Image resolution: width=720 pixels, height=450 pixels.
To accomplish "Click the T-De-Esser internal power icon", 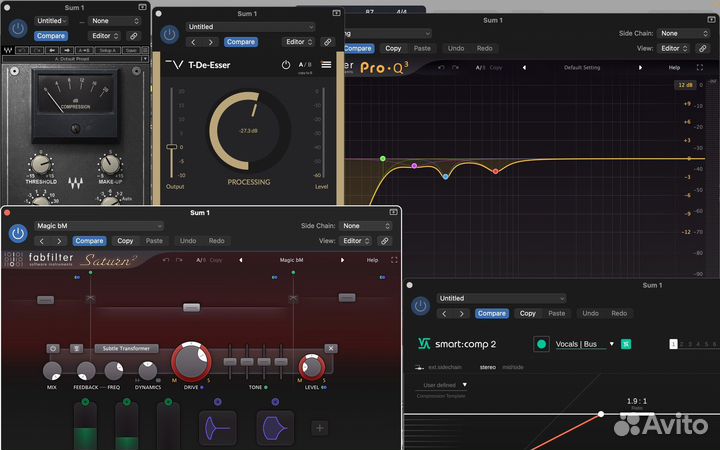I will (286, 65).
